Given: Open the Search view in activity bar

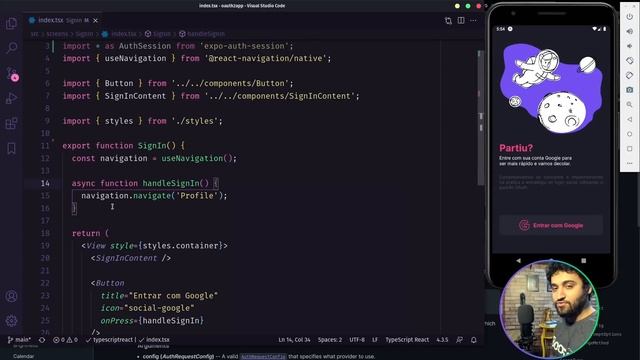Looking at the screenshot, I should click(11, 48).
